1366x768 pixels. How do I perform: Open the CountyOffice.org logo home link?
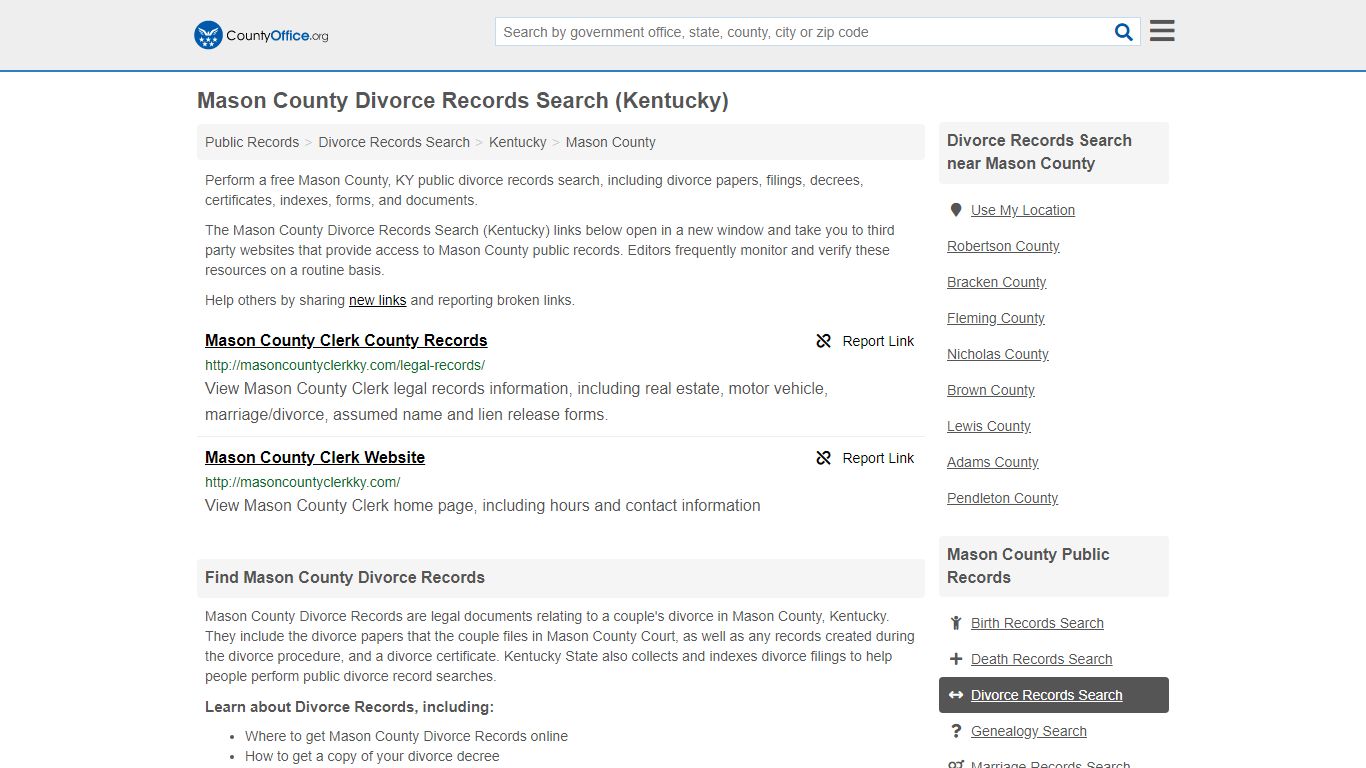tap(261, 35)
